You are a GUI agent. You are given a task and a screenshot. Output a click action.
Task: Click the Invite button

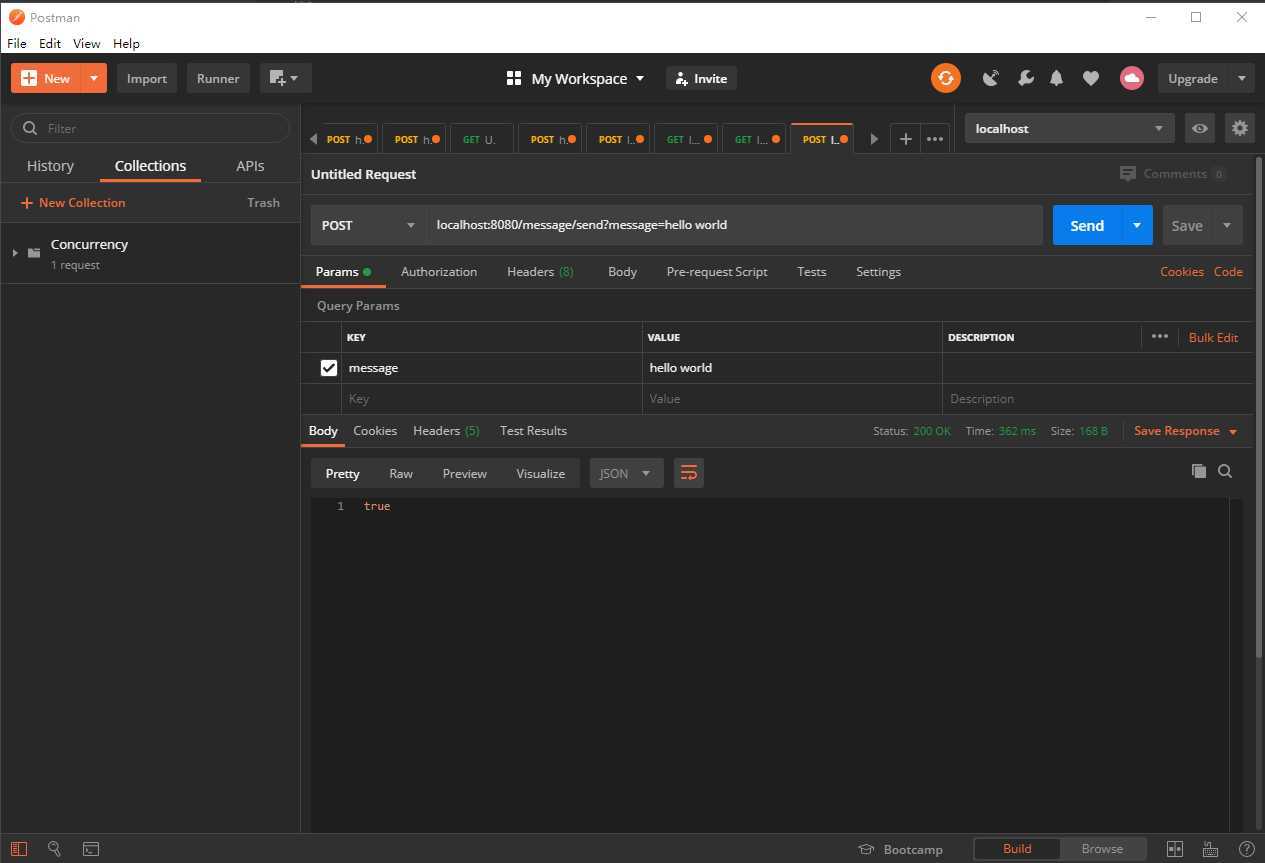click(x=701, y=78)
